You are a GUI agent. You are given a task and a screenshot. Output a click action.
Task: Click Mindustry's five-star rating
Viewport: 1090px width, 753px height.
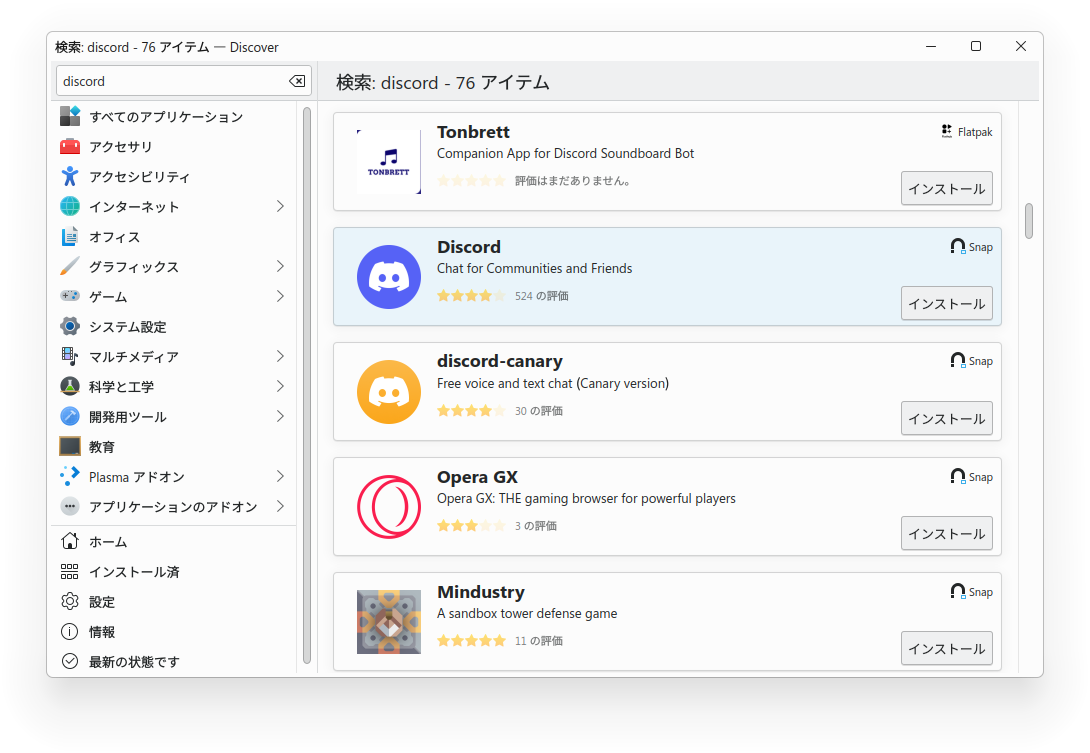[x=471, y=641]
